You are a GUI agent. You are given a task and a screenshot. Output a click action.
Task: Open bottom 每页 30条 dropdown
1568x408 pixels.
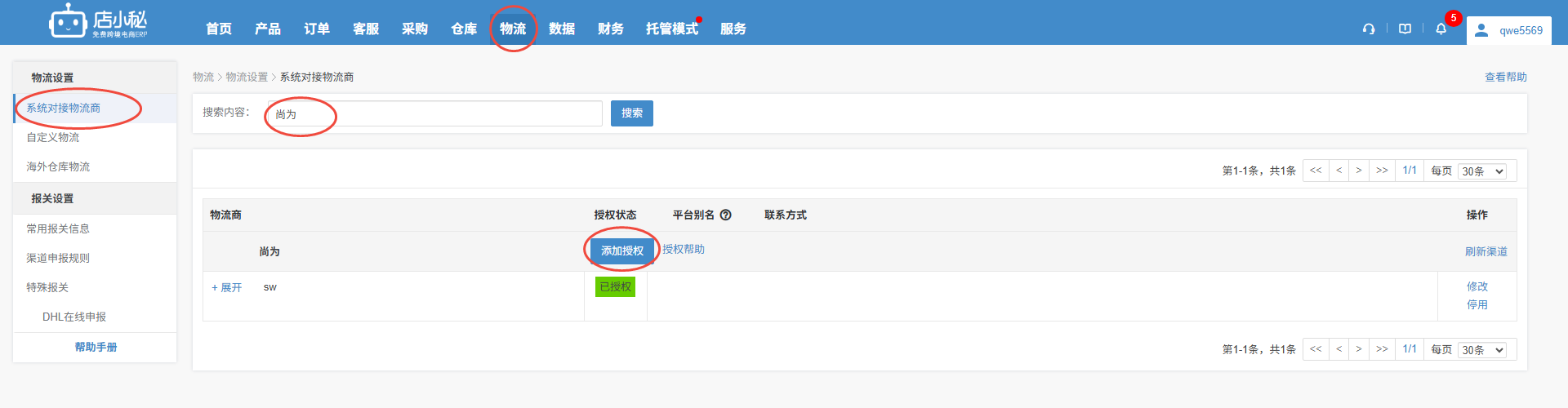coord(1483,350)
